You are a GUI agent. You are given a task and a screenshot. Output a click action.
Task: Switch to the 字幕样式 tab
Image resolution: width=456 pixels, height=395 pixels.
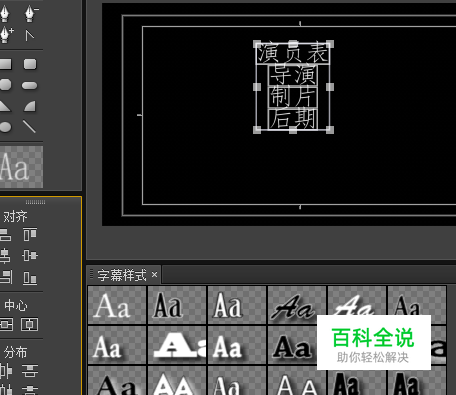tap(122, 275)
